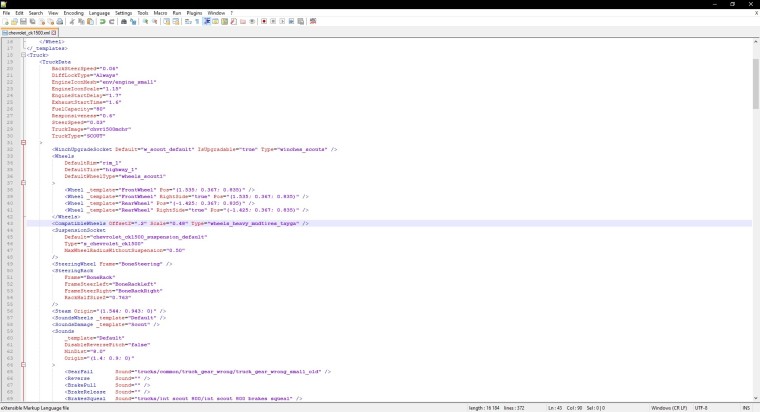Click the vertical scrollbar up arrow
The height and width of the screenshot is (412, 760).
coord(756,42)
